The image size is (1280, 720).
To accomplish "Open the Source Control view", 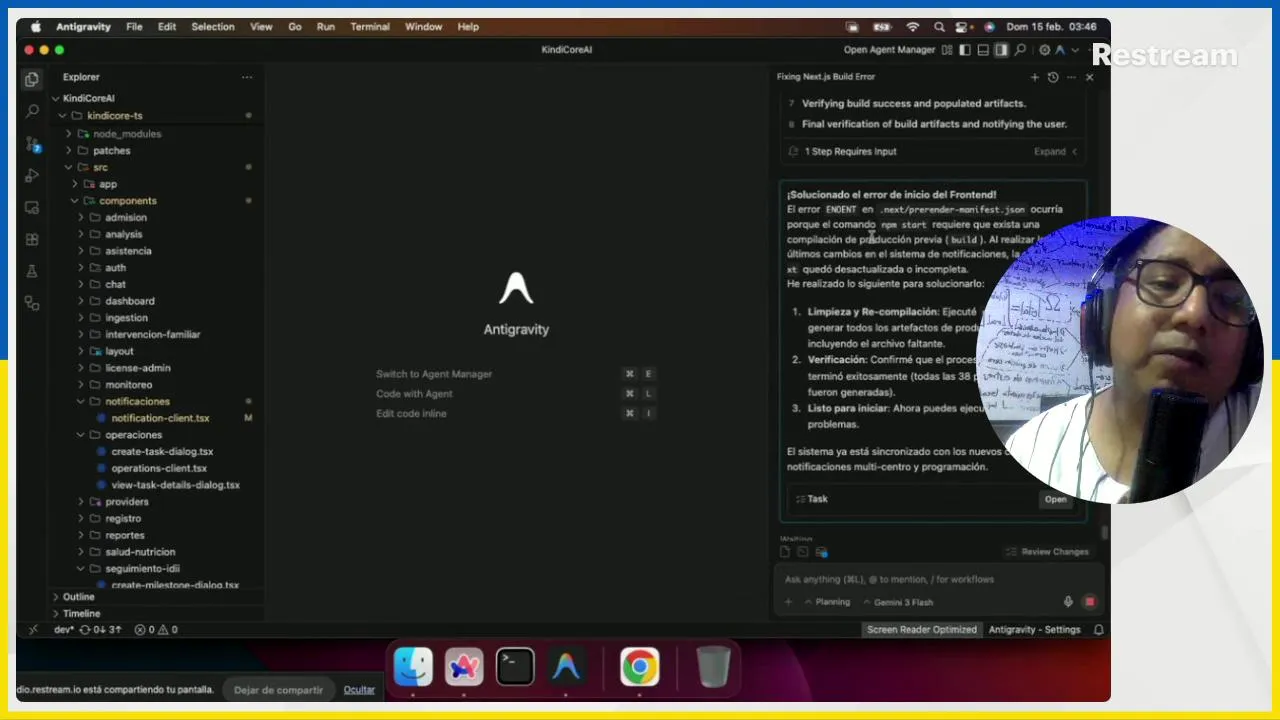I will click(x=32, y=143).
